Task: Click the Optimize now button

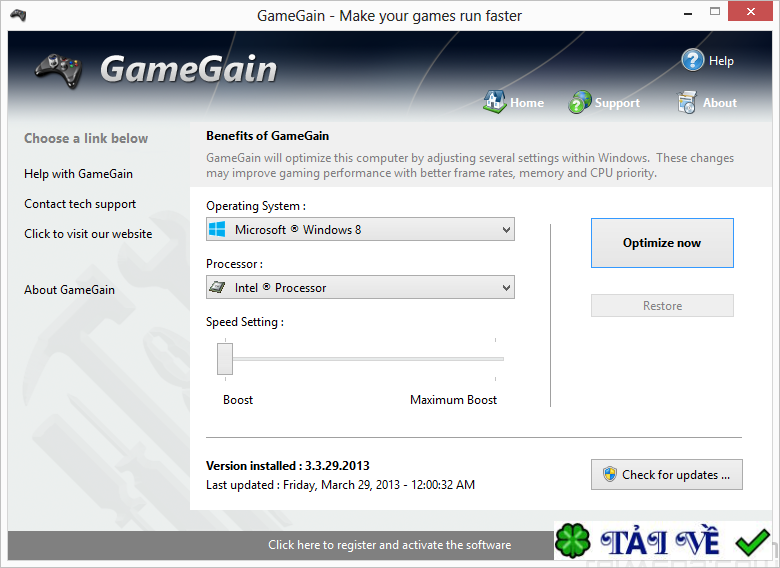Action: coord(662,243)
